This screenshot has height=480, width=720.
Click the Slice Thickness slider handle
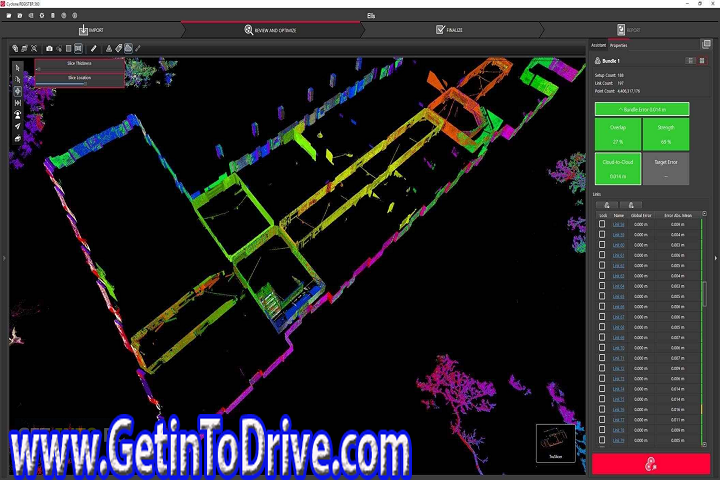tap(39, 69)
